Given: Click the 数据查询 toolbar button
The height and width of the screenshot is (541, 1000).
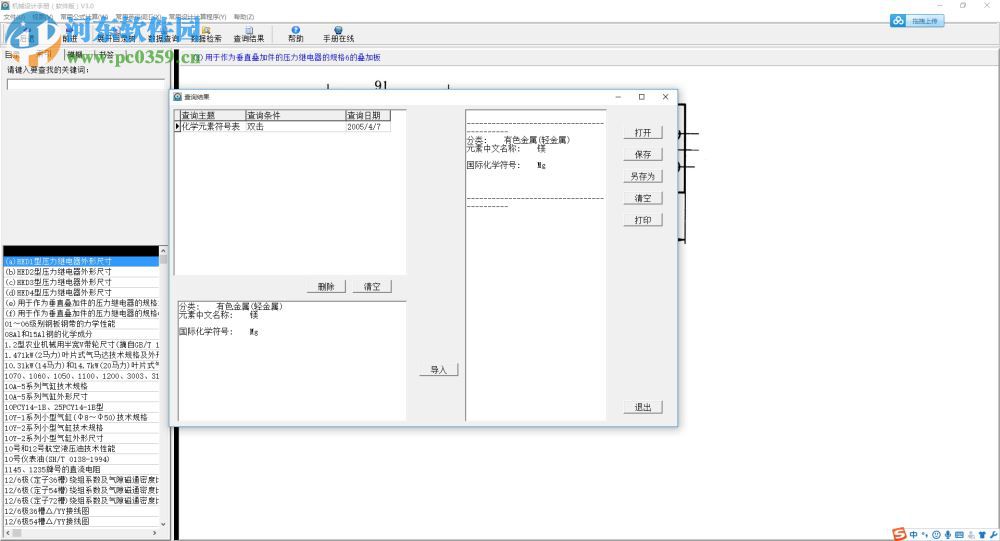Looking at the screenshot, I should click(163, 34).
